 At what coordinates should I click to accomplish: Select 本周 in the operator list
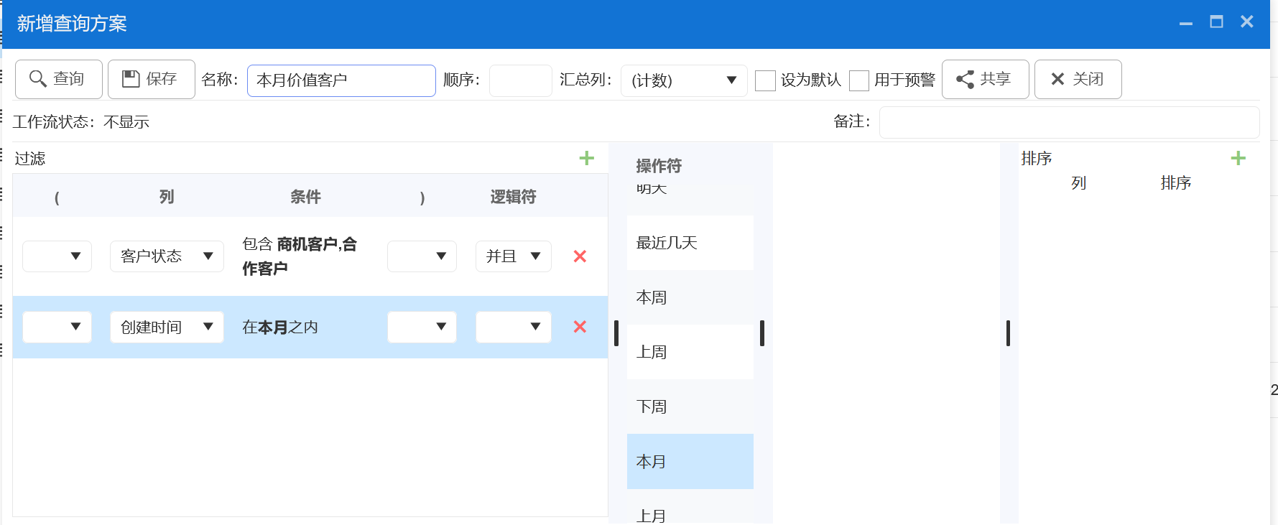pyautogui.click(x=689, y=298)
